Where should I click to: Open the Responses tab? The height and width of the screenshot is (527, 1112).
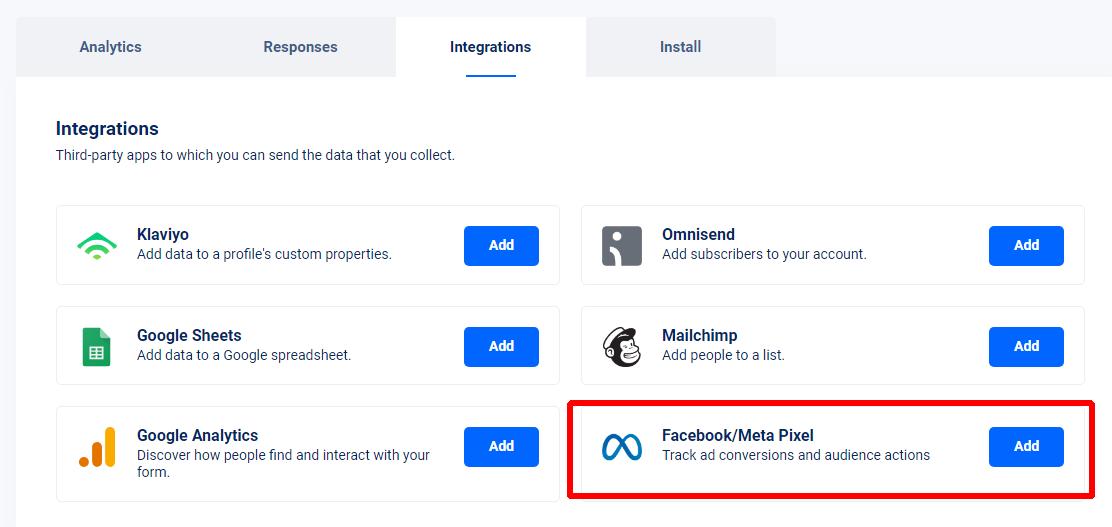pos(301,47)
